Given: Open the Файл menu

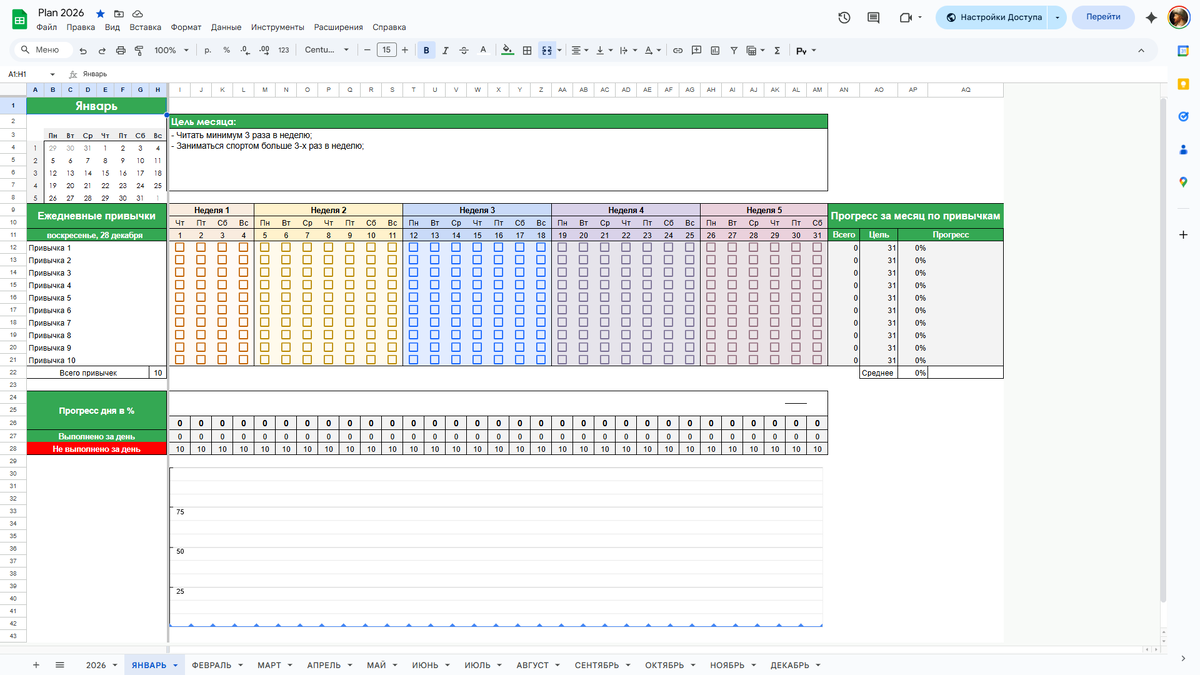Looking at the screenshot, I should (x=47, y=28).
